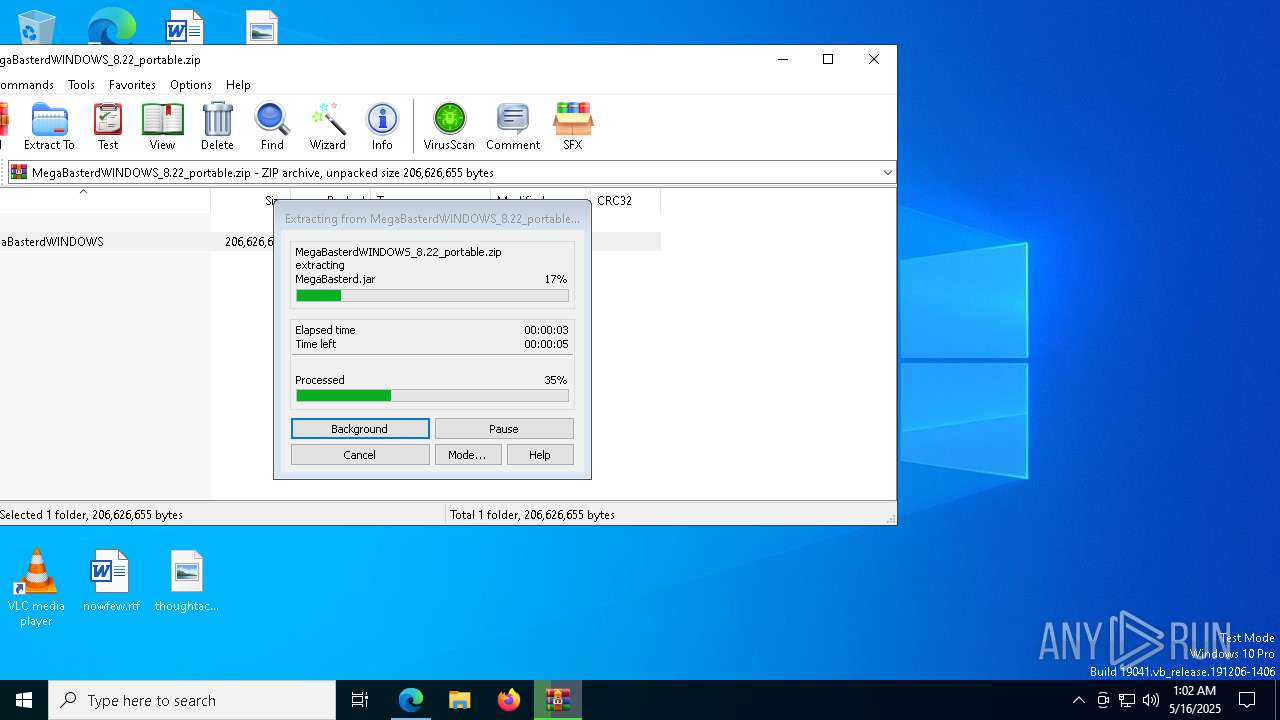Viewport: 1280px width, 720px height.
Task: Click the Test archive toolbar icon
Action: click(x=108, y=126)
